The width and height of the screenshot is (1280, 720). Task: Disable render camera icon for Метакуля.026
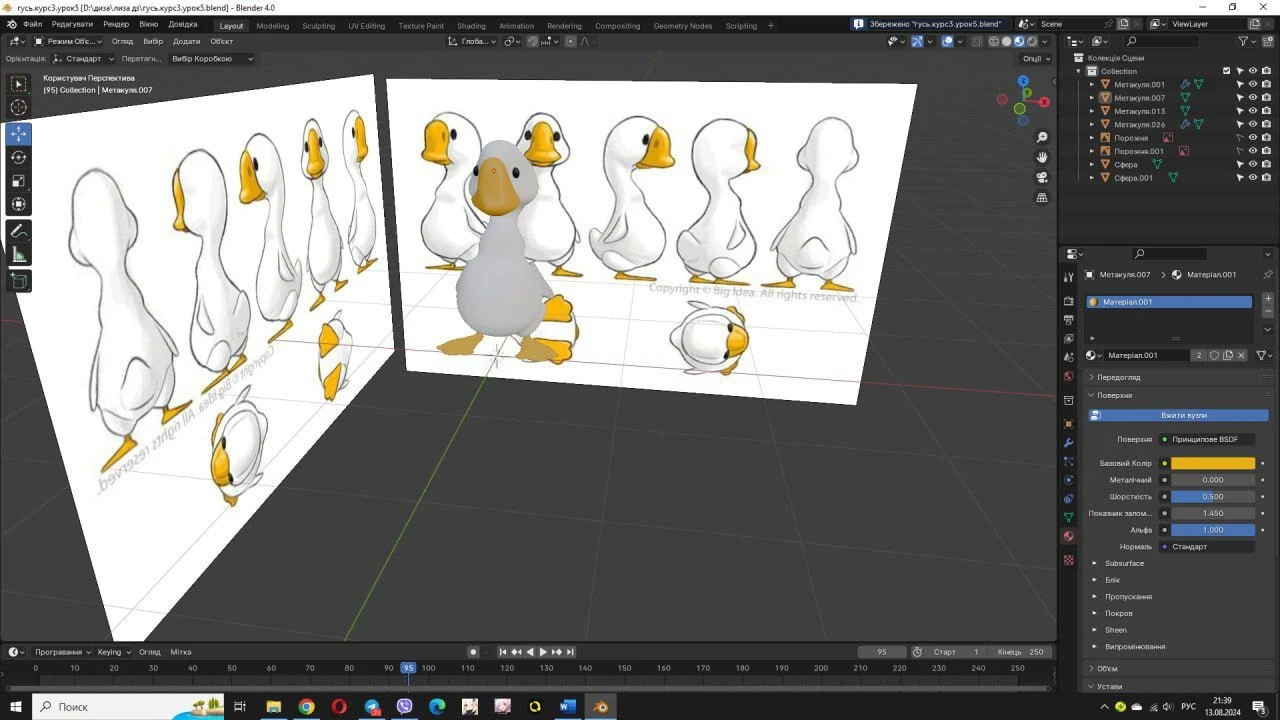tap(1266, 125)
